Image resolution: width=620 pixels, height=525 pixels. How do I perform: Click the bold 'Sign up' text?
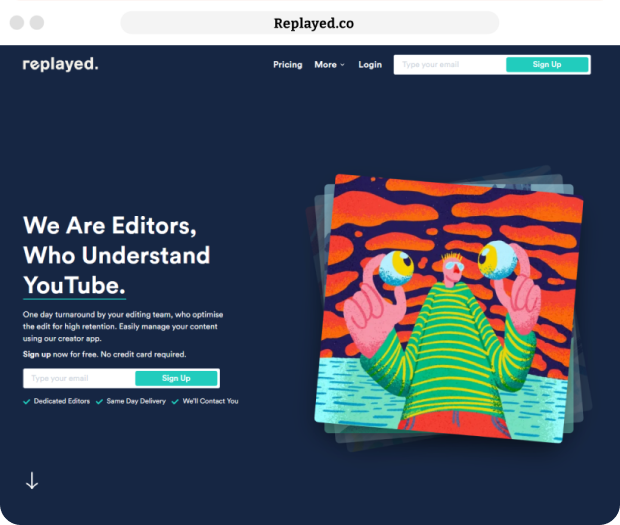click(x=37, y=355)
